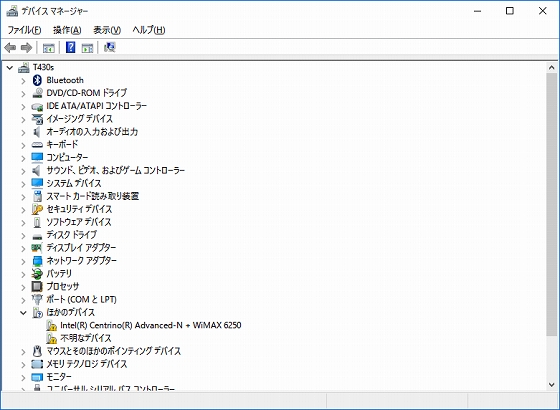Image resolution: width=560 pixels, height=410 pixels.
Task: Select Intel(R) Centrino(R) Advanced-N + WiMAX 6250
Action: (x=151, y=325)
